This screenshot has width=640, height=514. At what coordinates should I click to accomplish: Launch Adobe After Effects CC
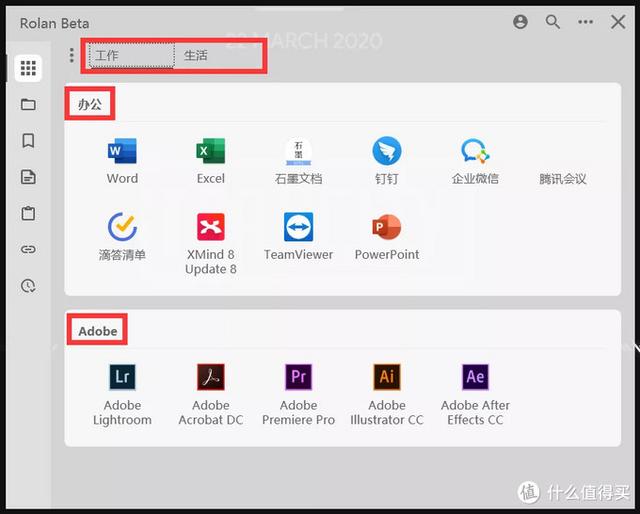point(475,395)
